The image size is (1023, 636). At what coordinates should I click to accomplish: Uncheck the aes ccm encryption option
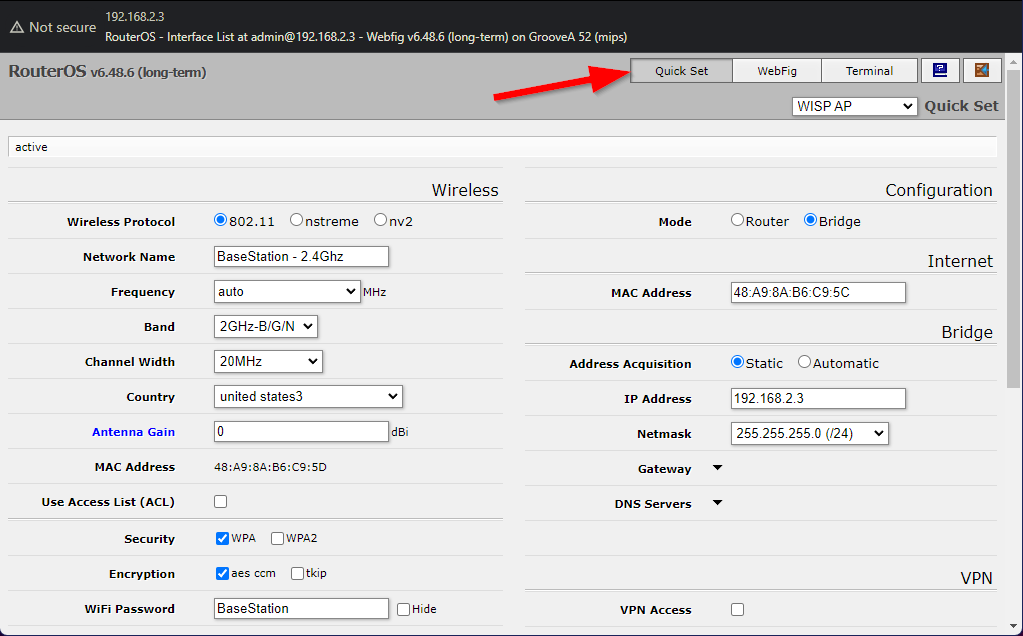[221, 573]
